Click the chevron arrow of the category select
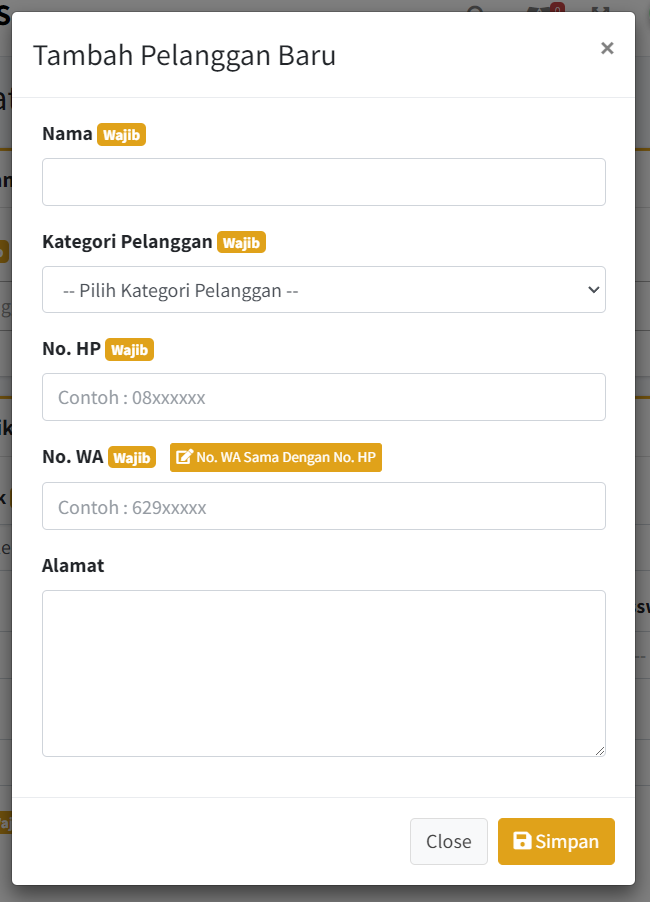 point(593,290)
